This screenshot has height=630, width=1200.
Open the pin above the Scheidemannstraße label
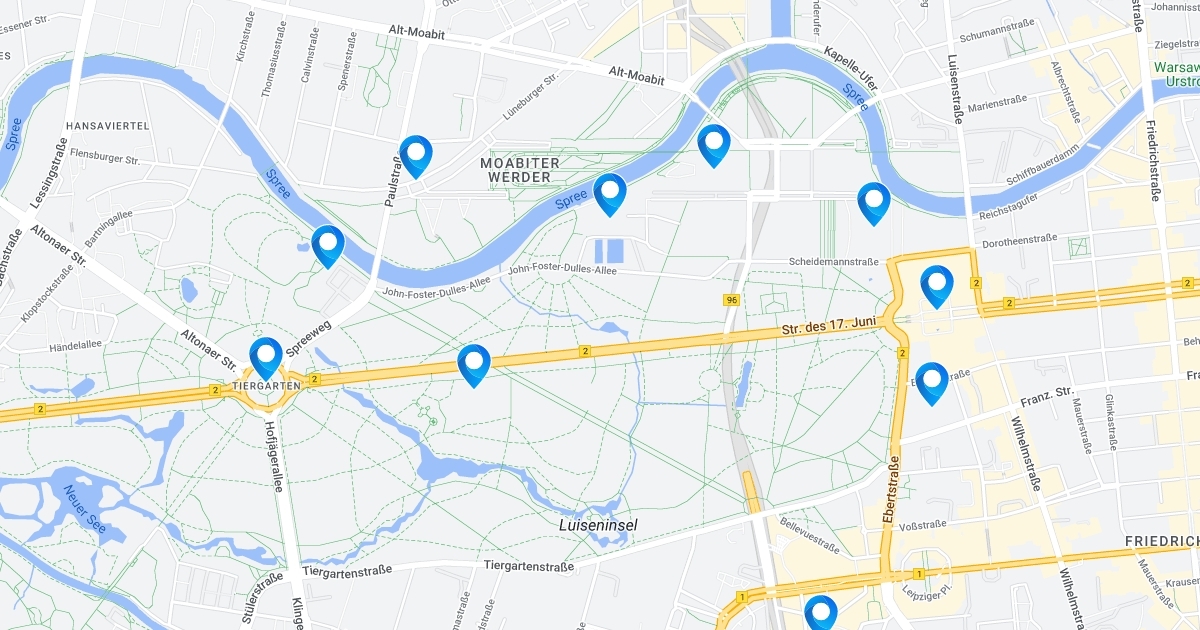pos(874,203)
